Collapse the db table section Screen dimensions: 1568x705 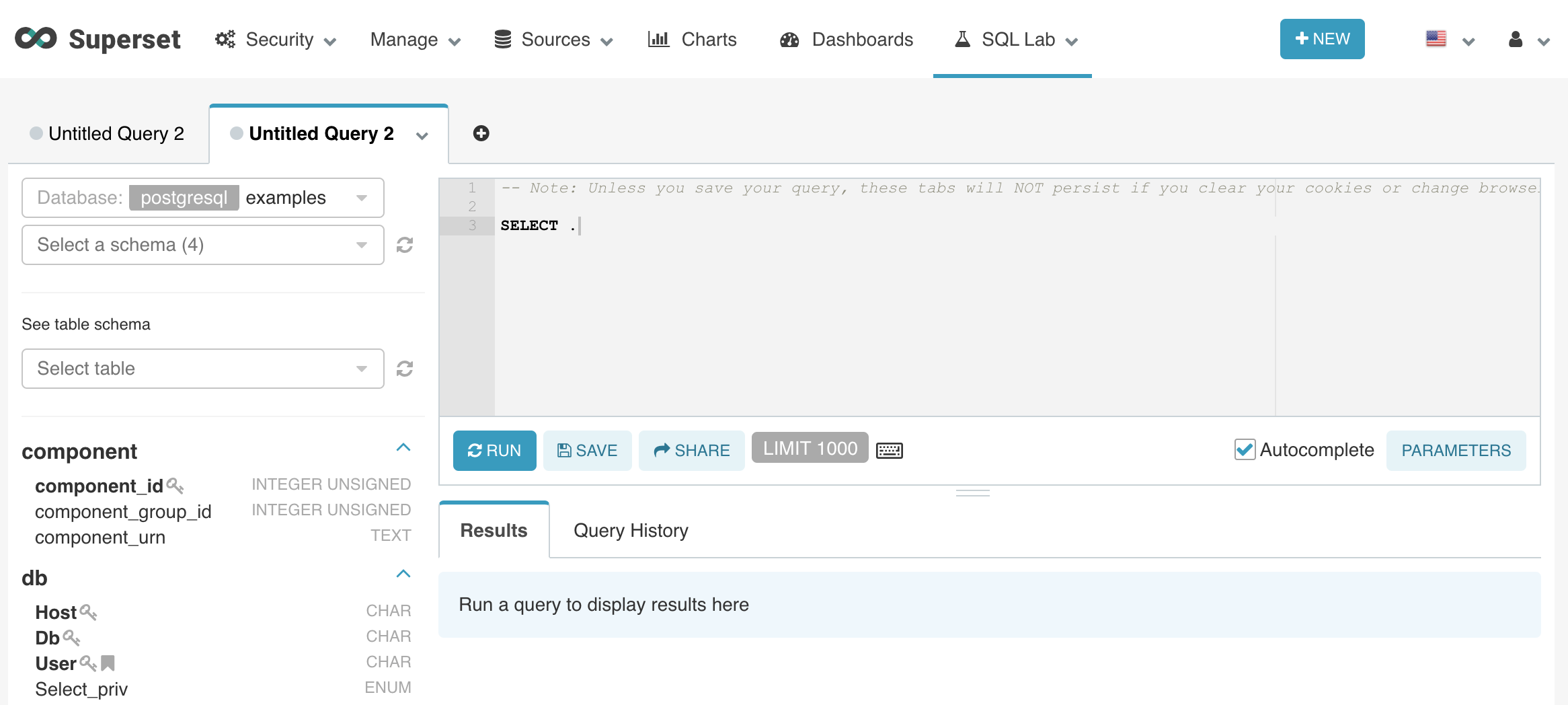pos(403,574)
